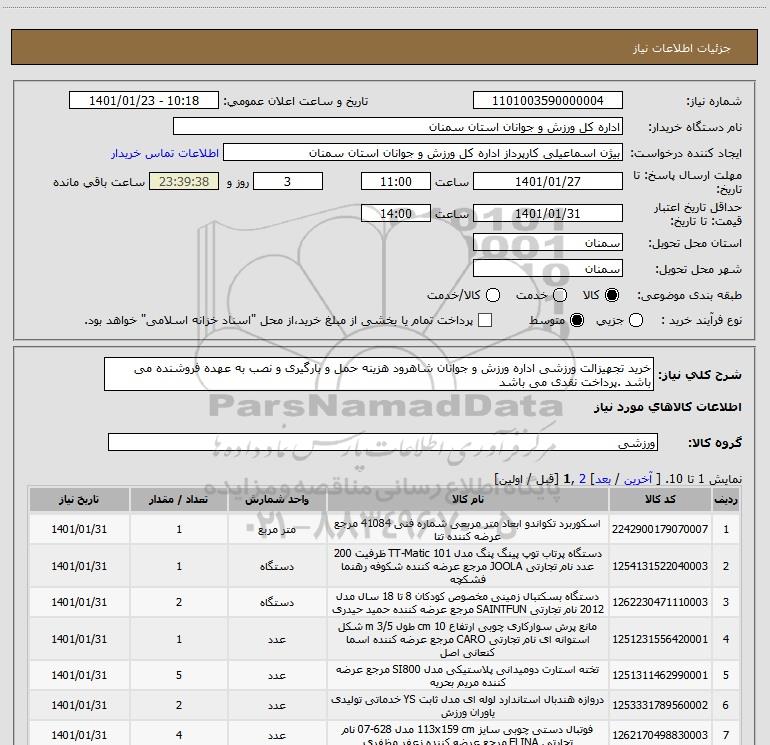Select the کالا/خدمت radio button
This screenshot has width=770, height=745.
pyautogui.click(x=493, y=295)
